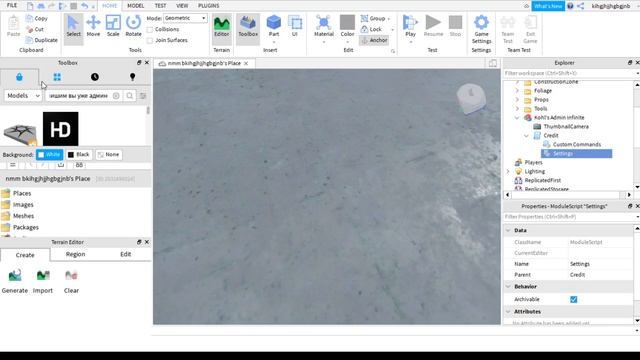640x360 pixels.
Task: Open Toolbox Marketplace tab
Action: 19,77
